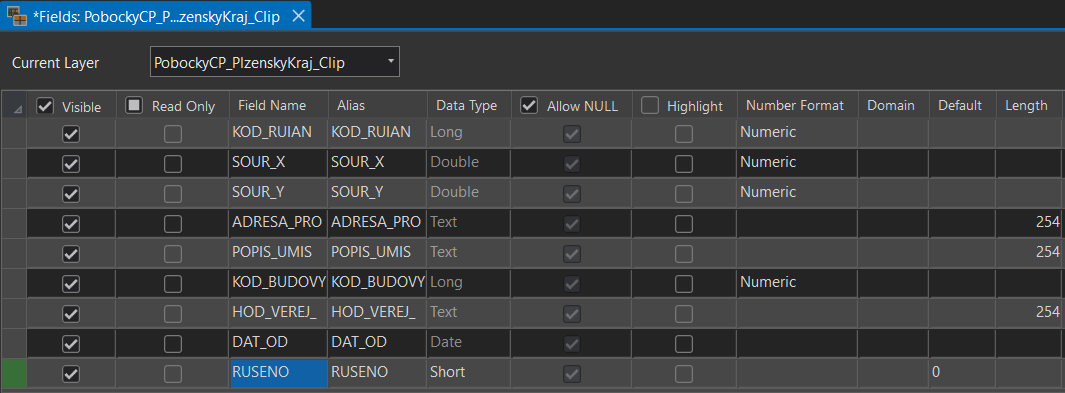The width and height of the screenshot is (1065, 393).
Task: Check Highlight for HOD_VEREJ_ row
Action: coord(684,314)
